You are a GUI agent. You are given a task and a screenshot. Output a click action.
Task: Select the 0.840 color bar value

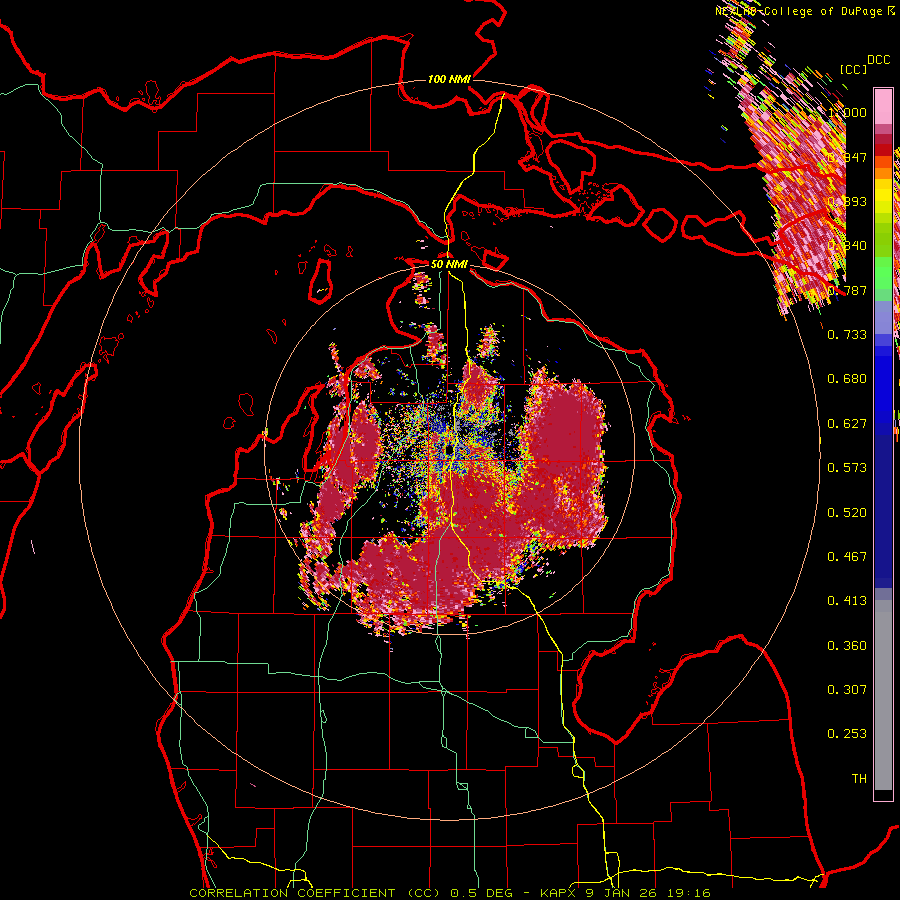[847, 246]
